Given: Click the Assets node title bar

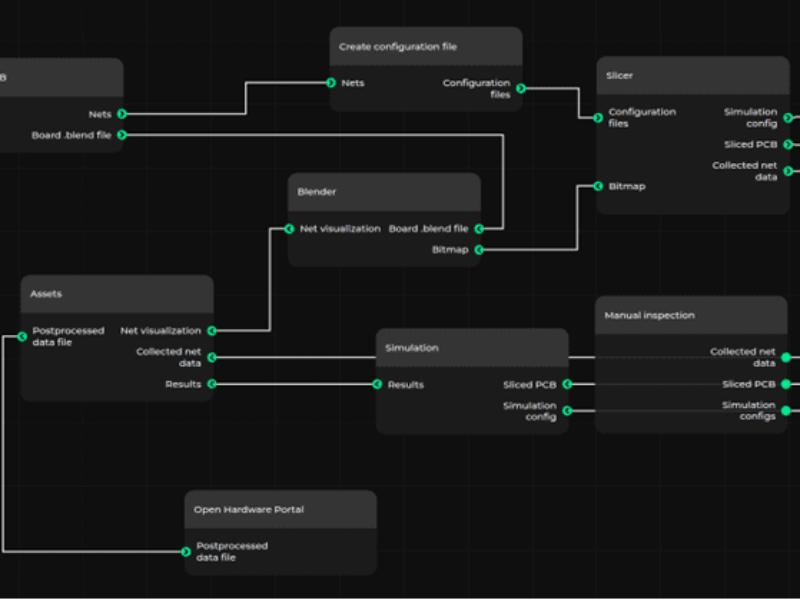Looking at the screenshot, I should point(116,294).
